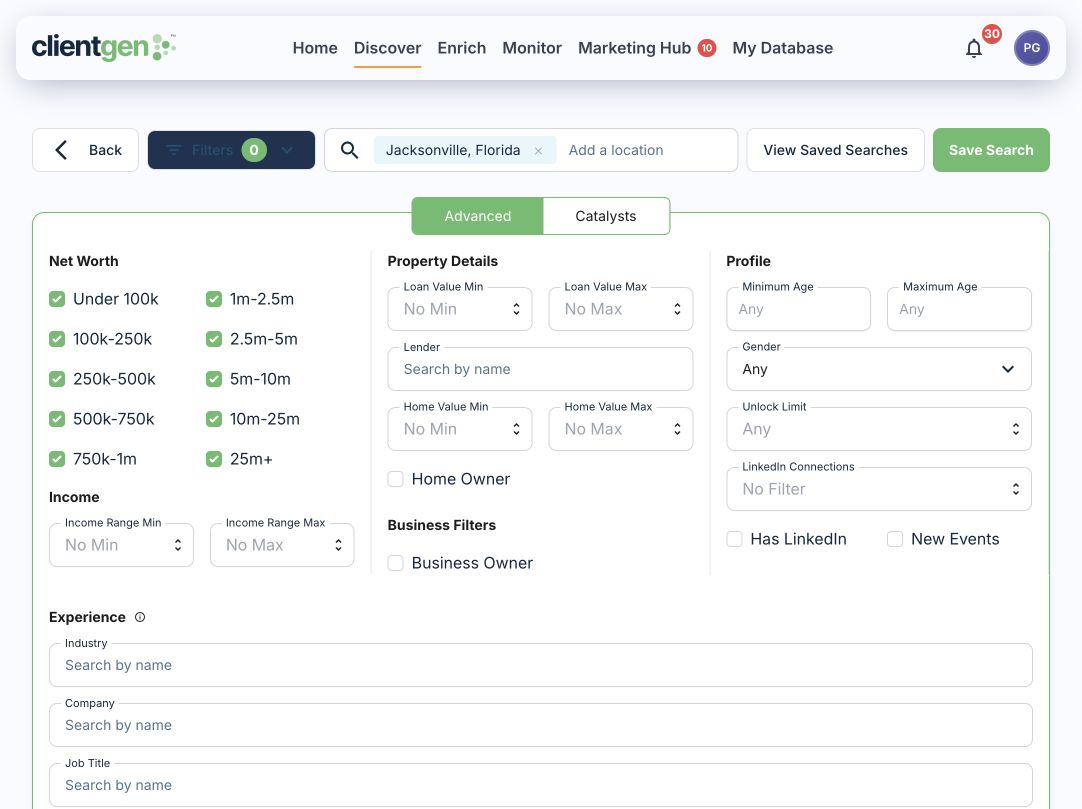Click the search magnifier icon

[349, 150]
